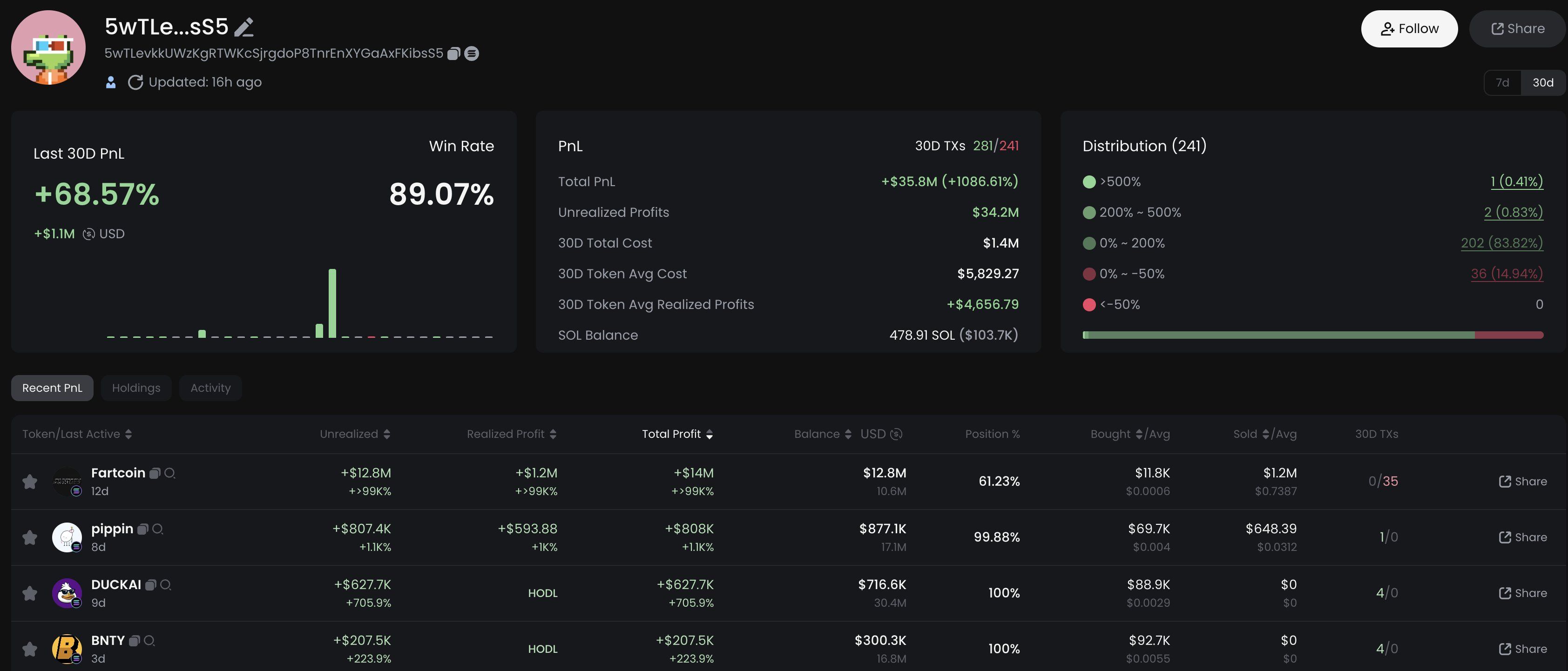This screenshot has width=1568, height=671.
Task: Click the refresh icon next to Updated
Action: tap(135, 83)
